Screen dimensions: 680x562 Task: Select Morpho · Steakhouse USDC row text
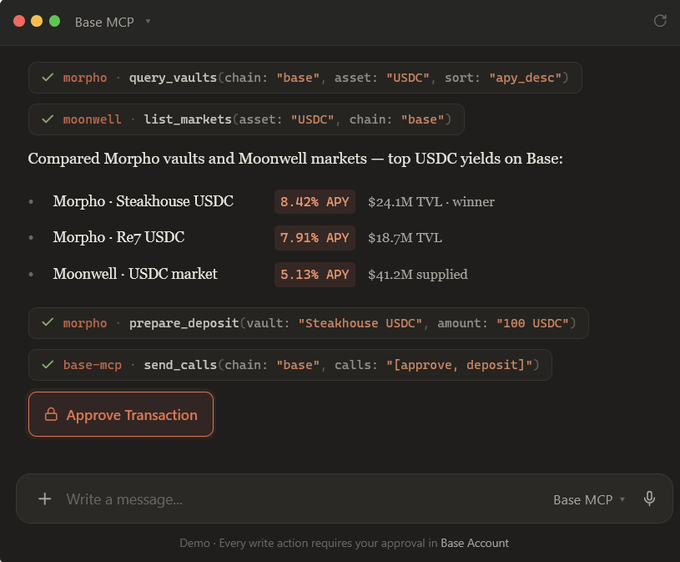[143, 201]
